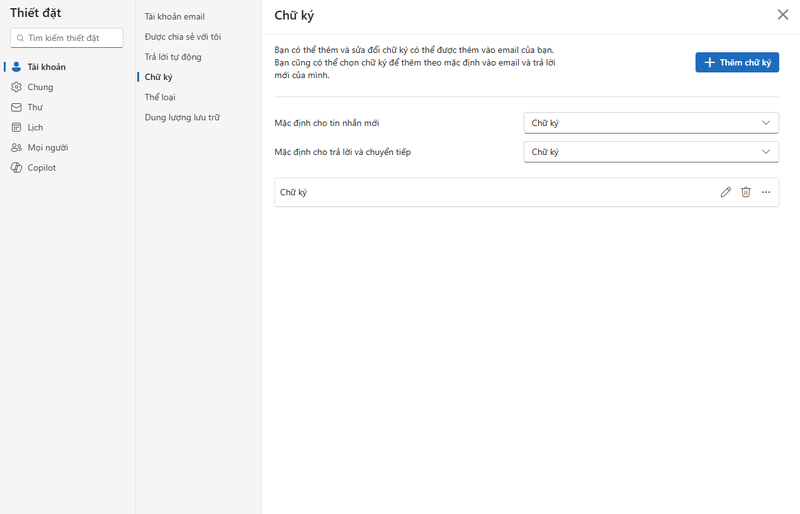Open Dung lượng lưu trữ section
800x514 pixels.
[x=182, y=117]
